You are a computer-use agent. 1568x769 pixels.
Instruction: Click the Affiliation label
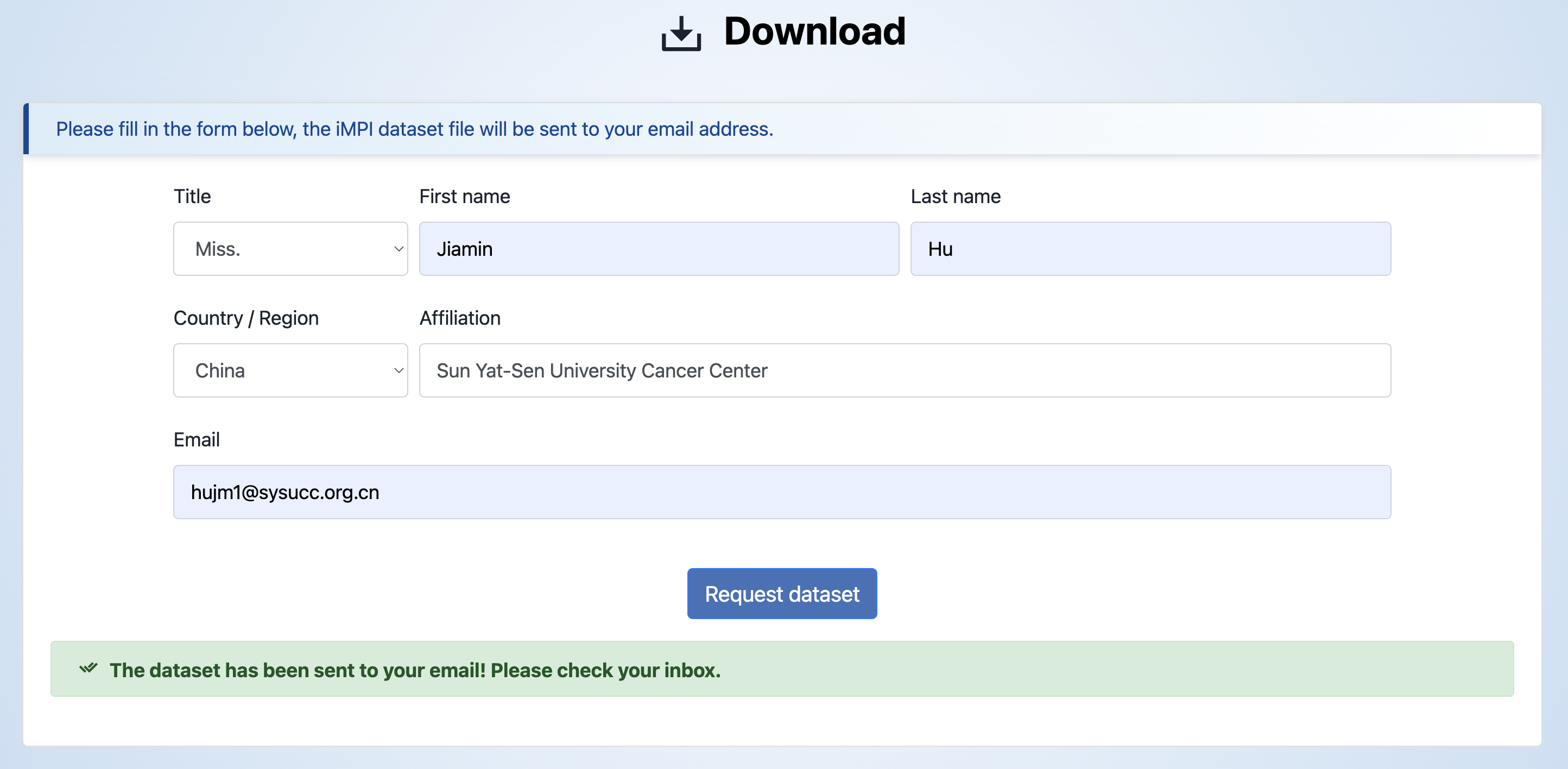[459, 317]
